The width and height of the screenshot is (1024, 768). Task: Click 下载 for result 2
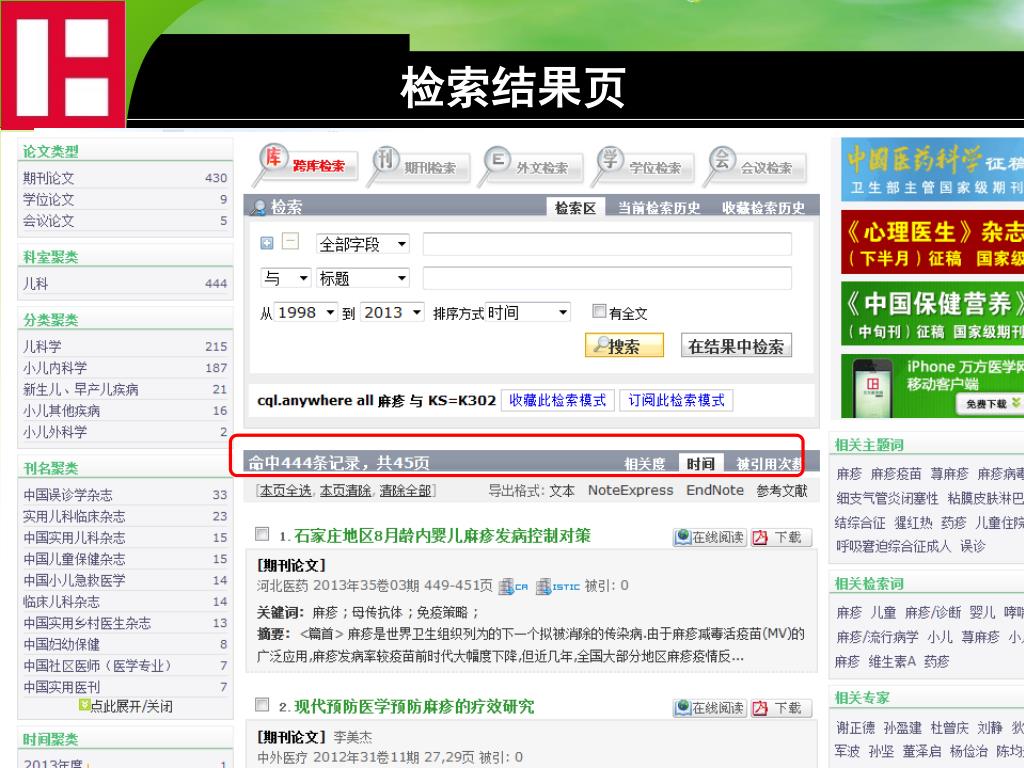click(781, 708)
